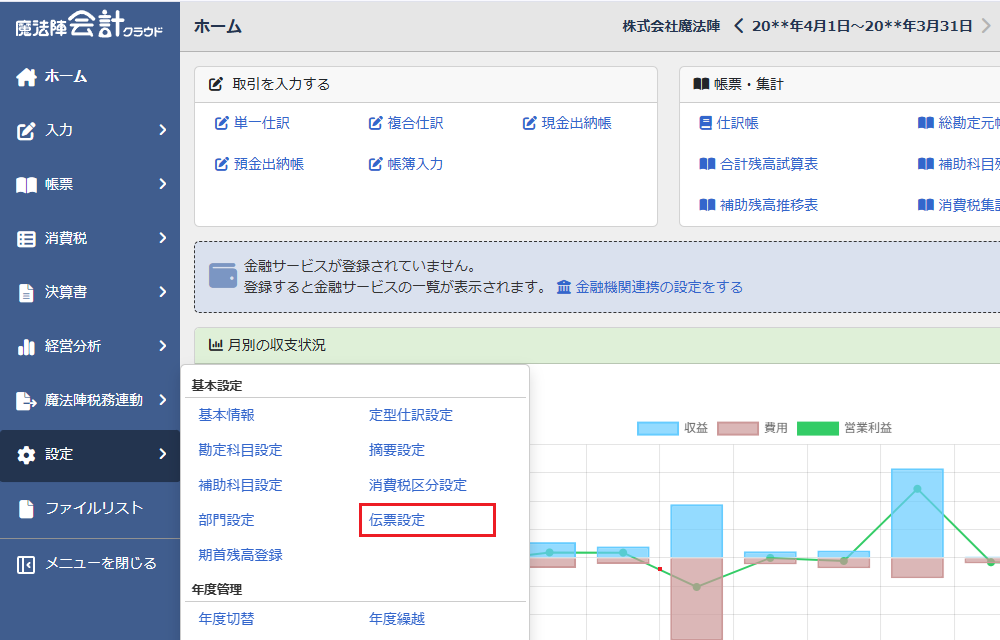Go to previous fiscal year arrow
This screenshot has width=1000, height=640.
pyautogui.click(x=739, y=26)
